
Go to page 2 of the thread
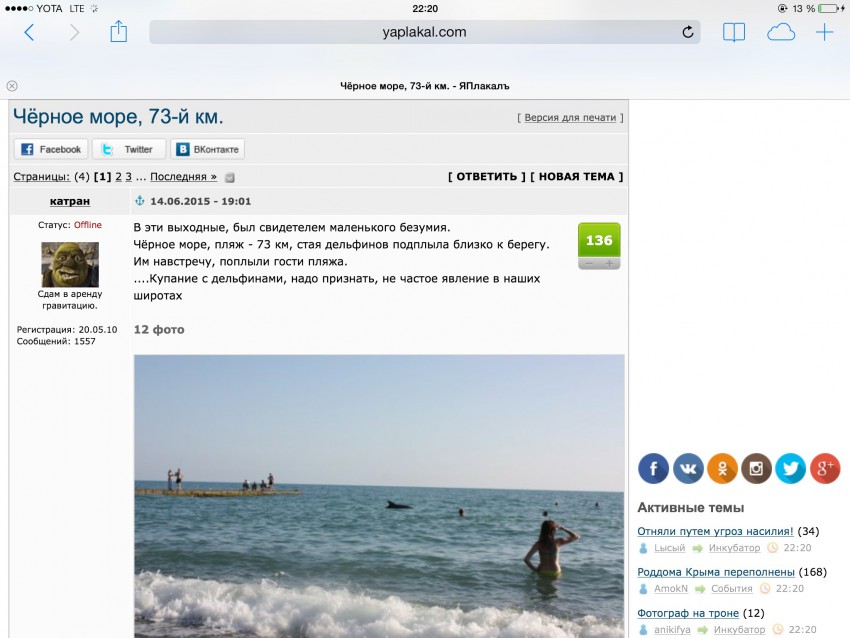tap(118, 177)
